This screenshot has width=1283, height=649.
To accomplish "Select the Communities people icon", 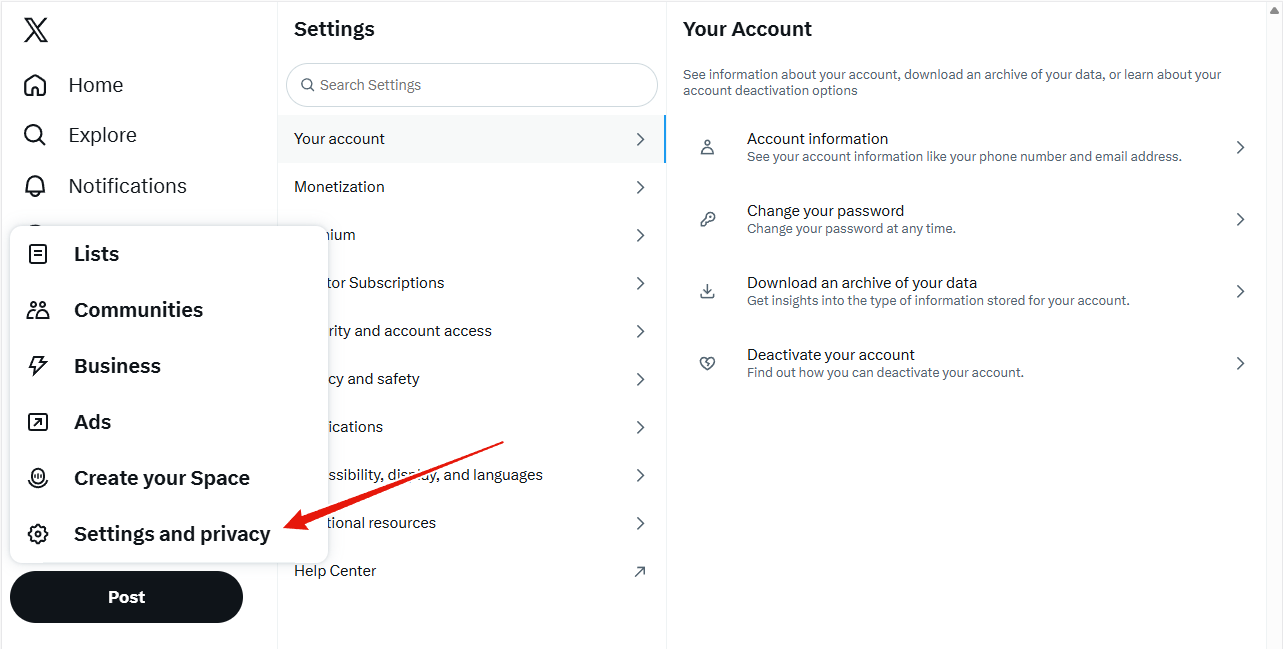I will click(x=38, y=310).
